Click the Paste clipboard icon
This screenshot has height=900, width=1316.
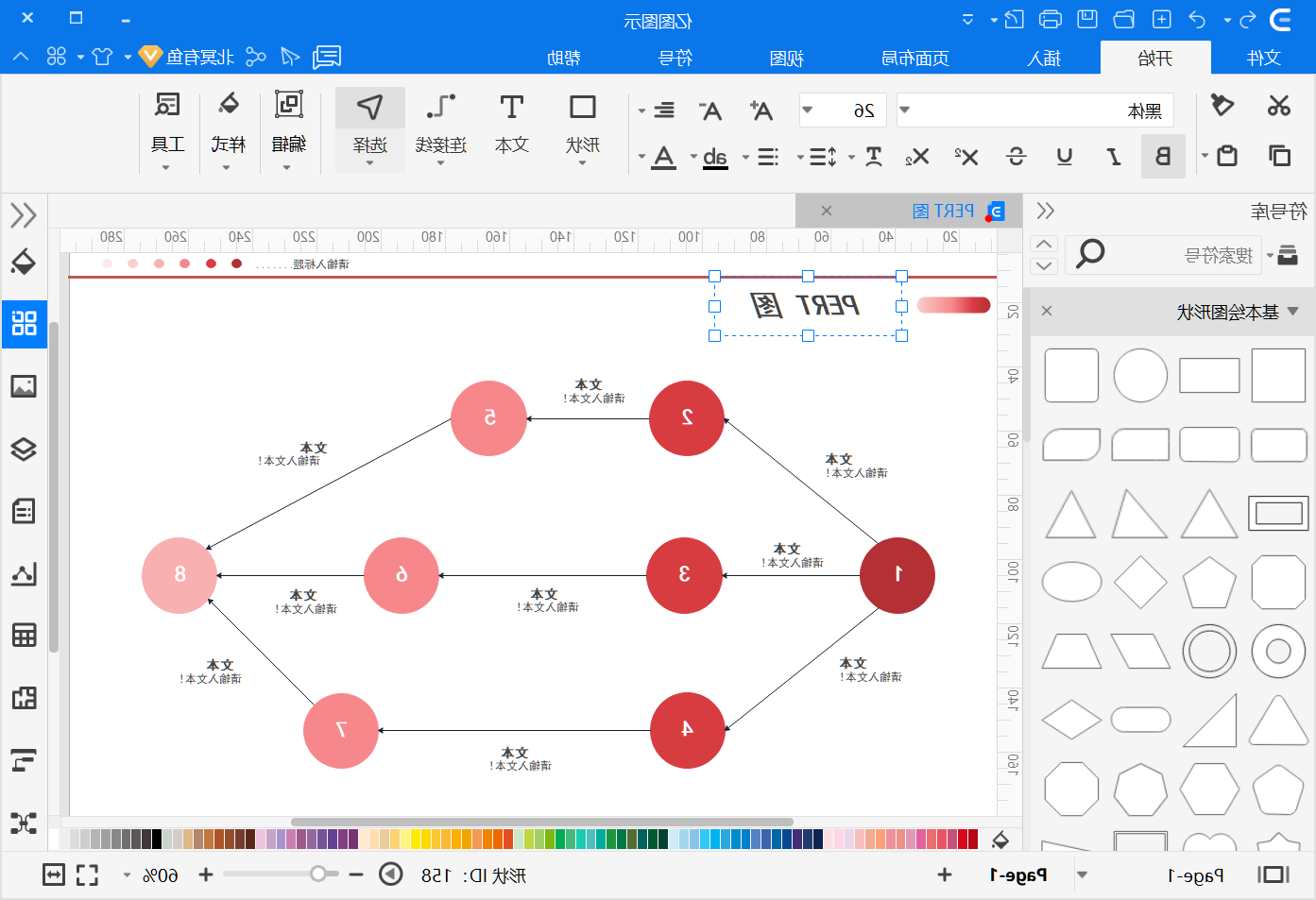pyautogui.click(x=1227, y=156)
